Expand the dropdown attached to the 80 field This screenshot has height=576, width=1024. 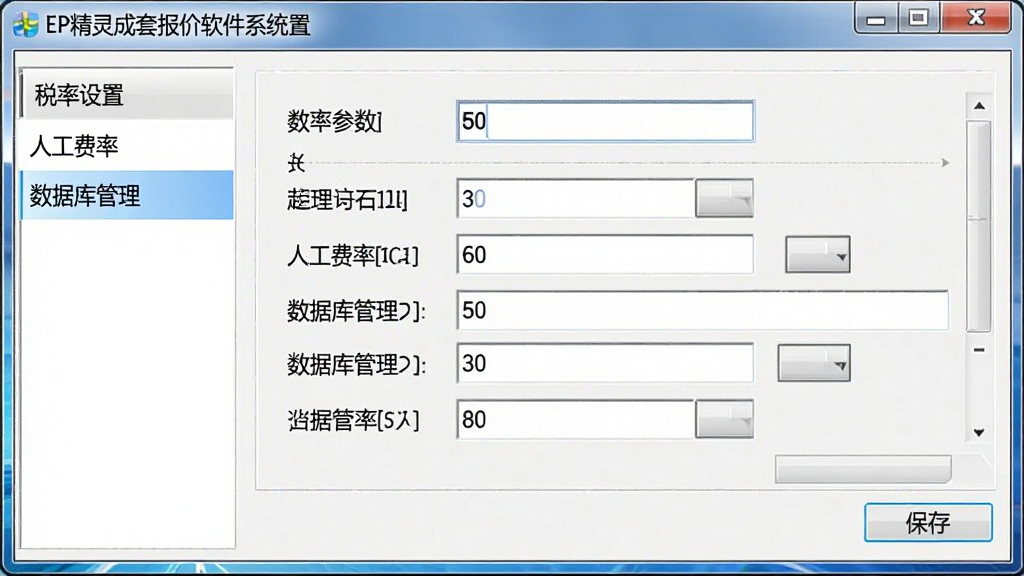724,419
